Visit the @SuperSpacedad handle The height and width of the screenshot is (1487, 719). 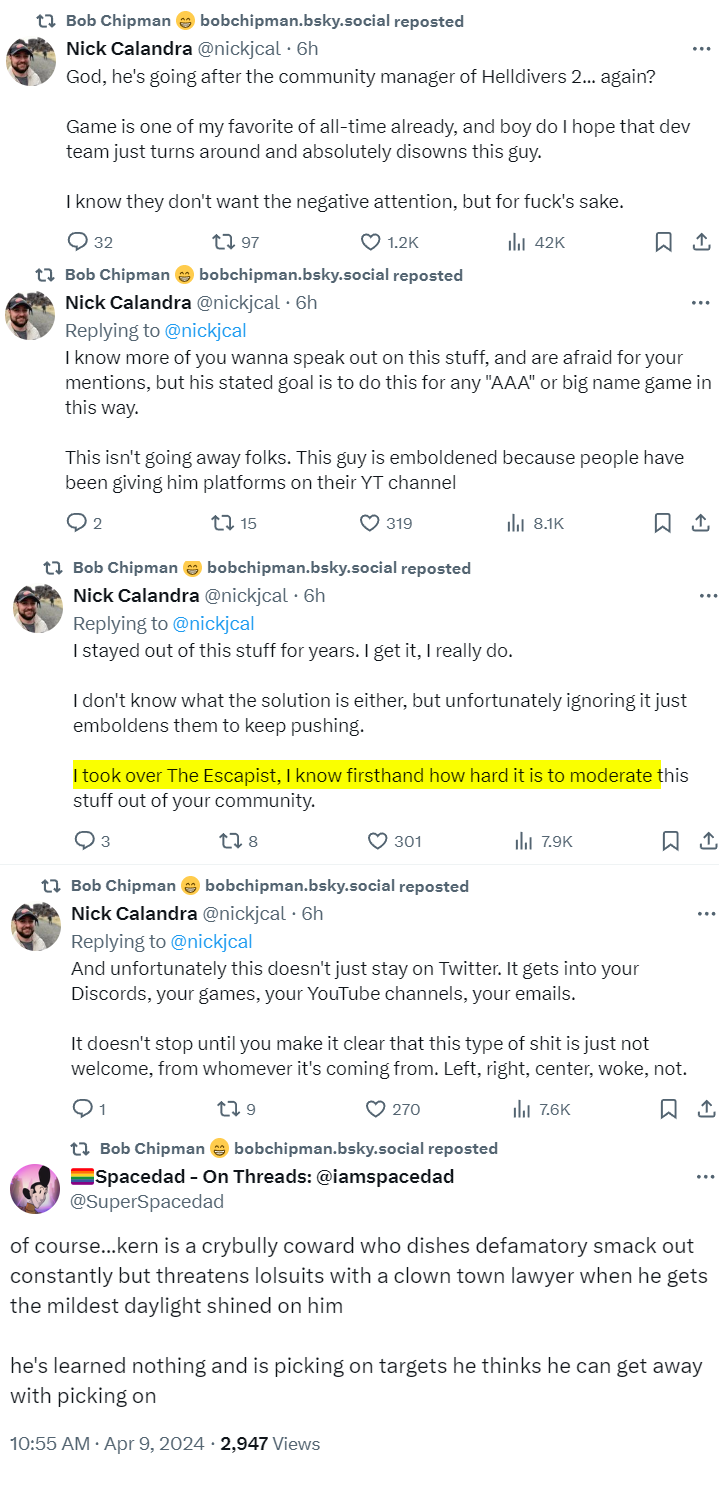point(147,1201)
